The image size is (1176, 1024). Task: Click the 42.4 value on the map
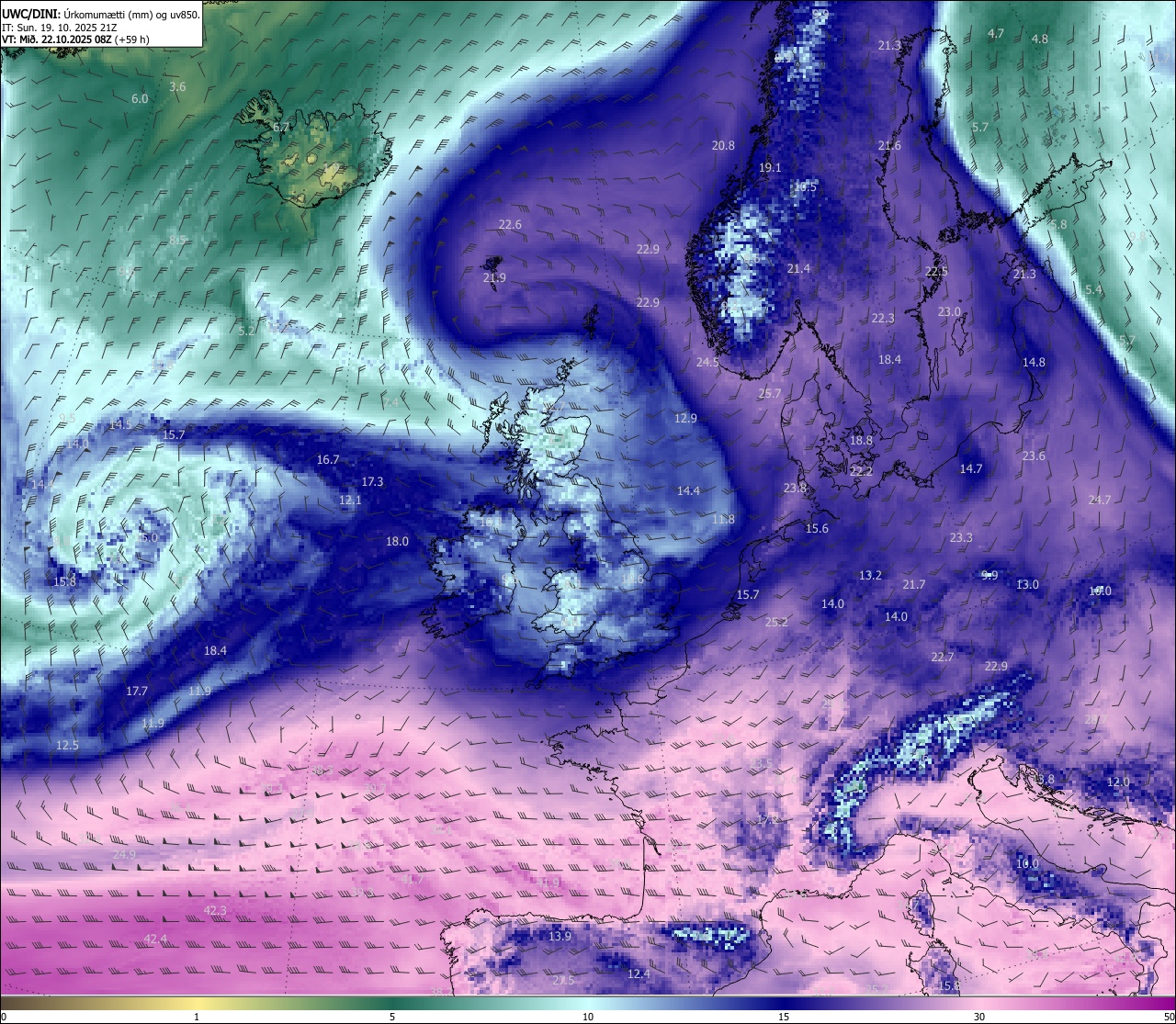pos(156,940)
